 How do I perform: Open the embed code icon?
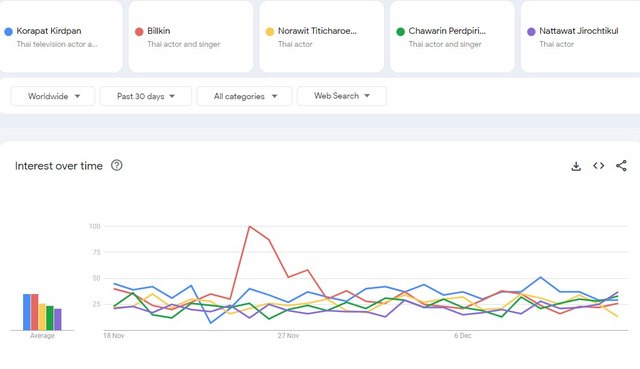point(598,166)
